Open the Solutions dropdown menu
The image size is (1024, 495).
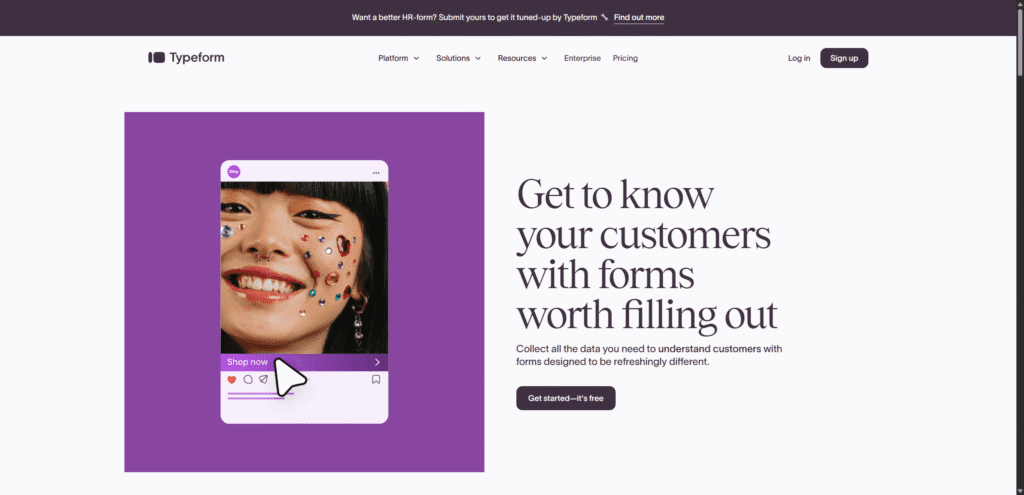click(x=458, y=58)
